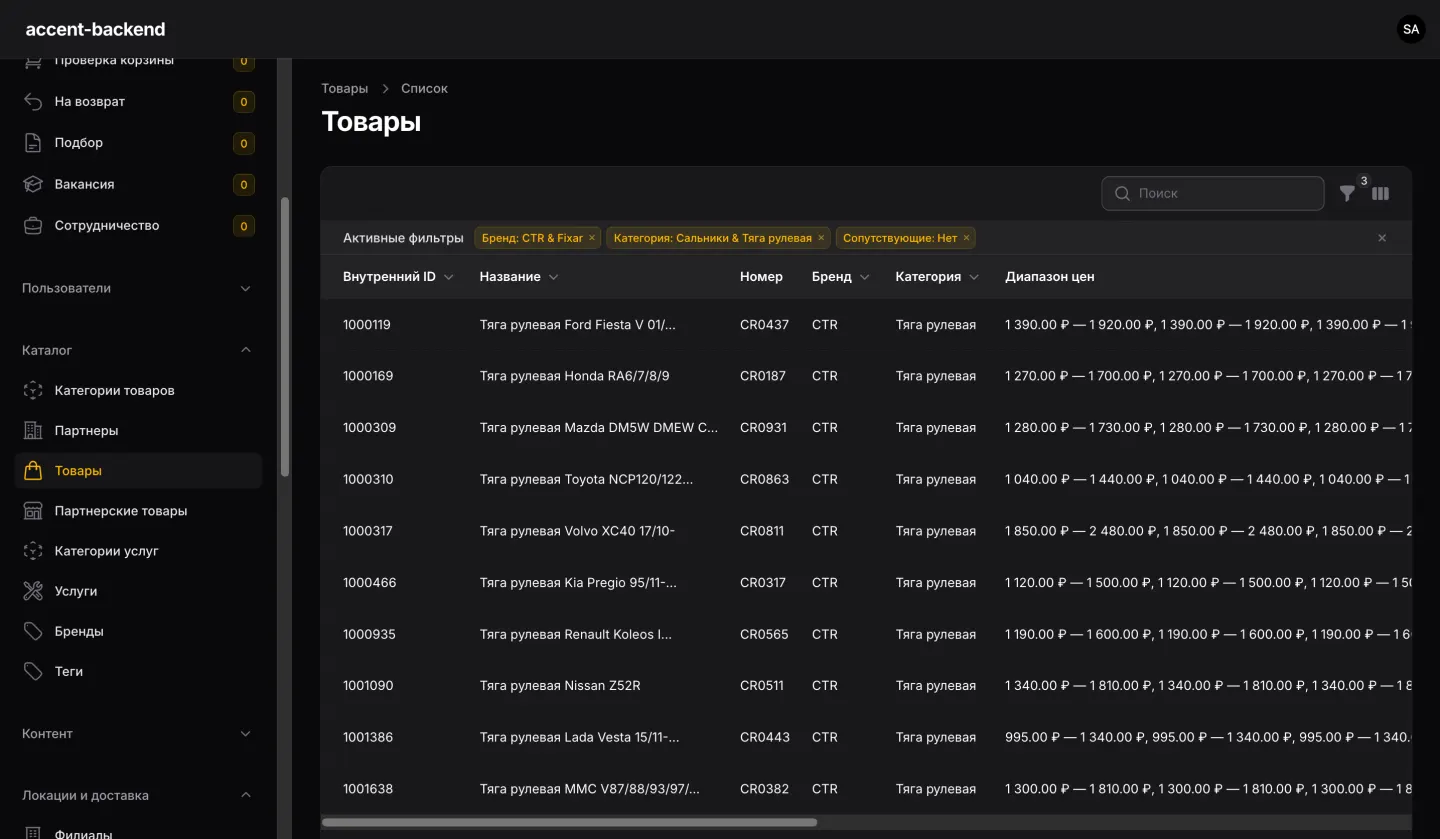Remove the Бренд: CTR & Fixar filter
This screenshot has height=839, width=1440.
592,238
